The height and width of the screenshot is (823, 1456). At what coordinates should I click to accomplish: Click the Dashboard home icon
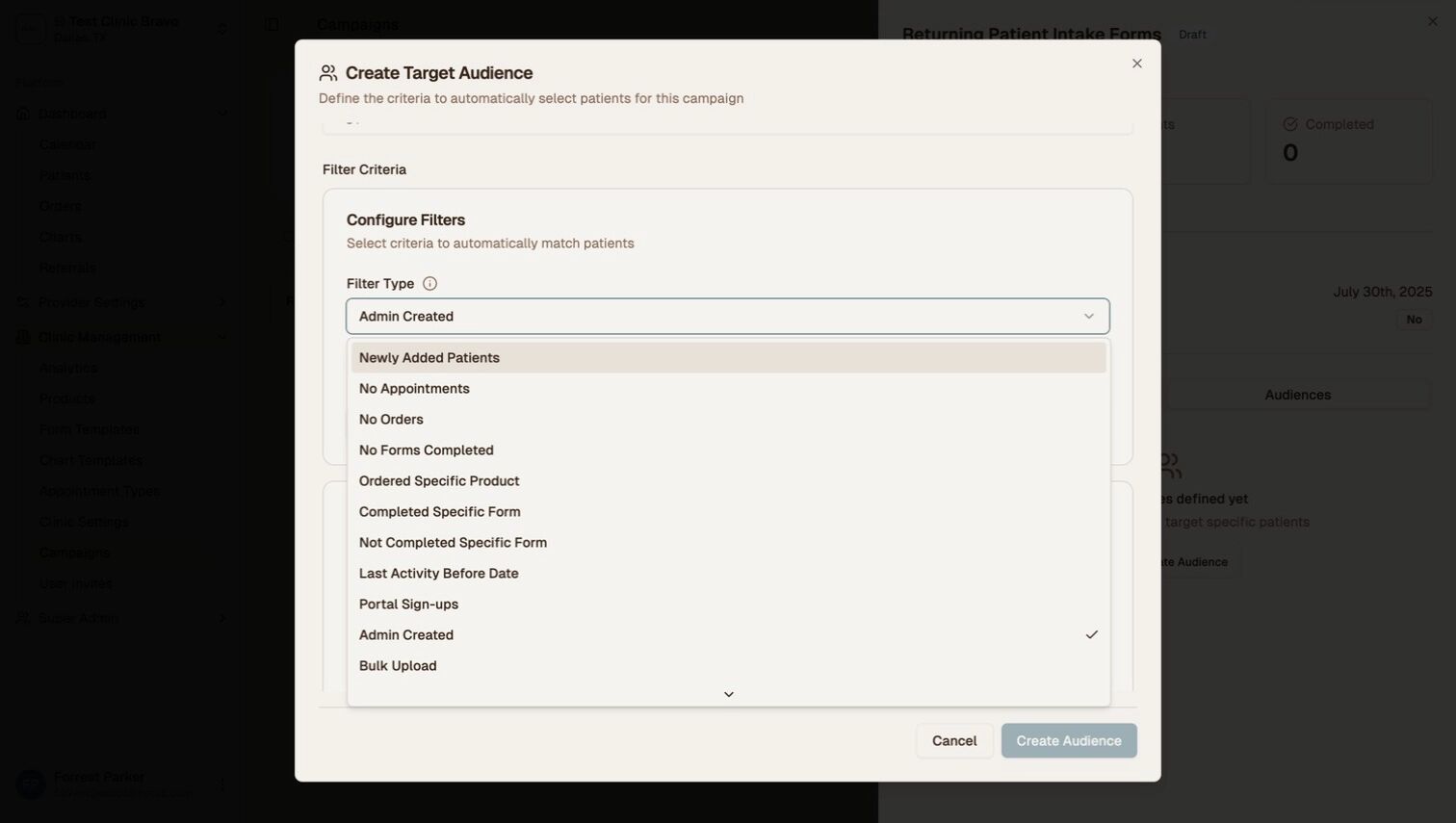pyautogui.click(x=23, y=114)
